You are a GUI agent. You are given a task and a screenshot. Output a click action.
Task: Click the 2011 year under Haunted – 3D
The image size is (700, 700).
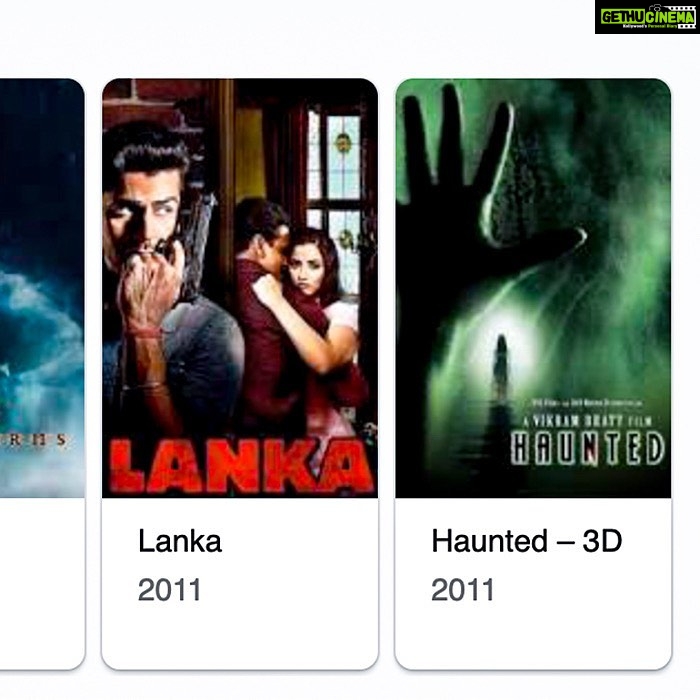(462, 589)
